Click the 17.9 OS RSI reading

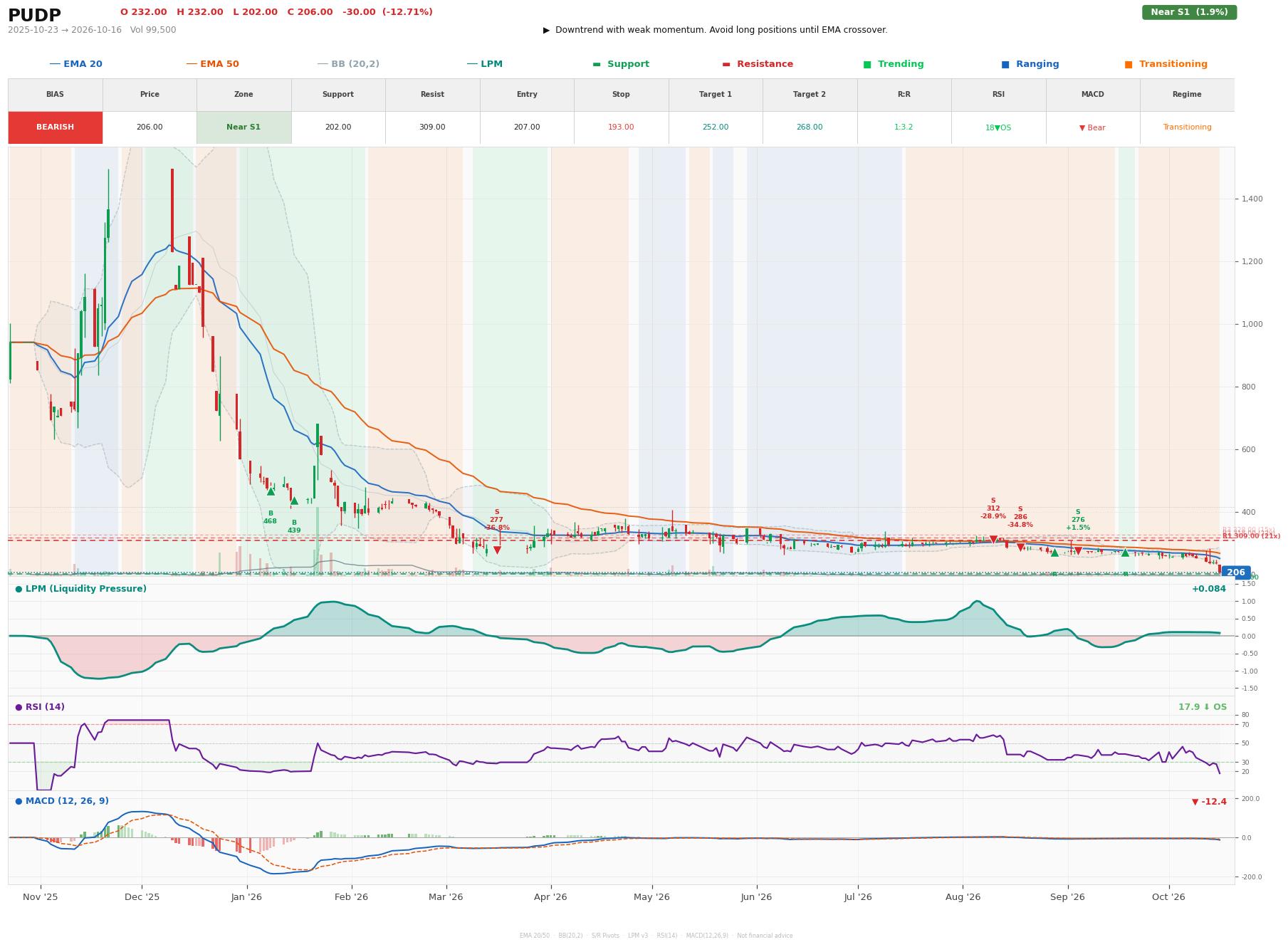(1203, 707)
